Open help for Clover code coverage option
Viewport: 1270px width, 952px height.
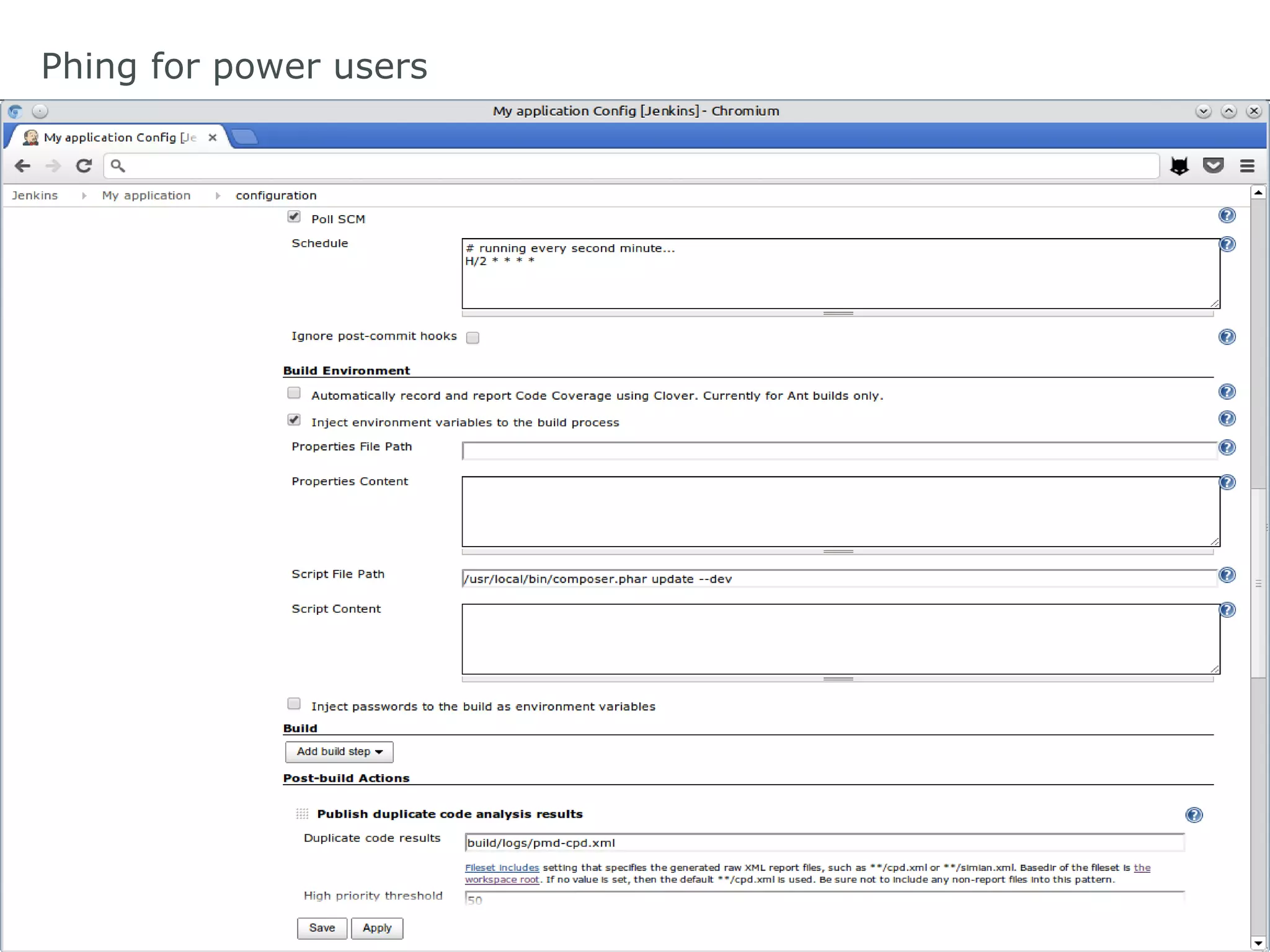click(x=1227, y=392)
